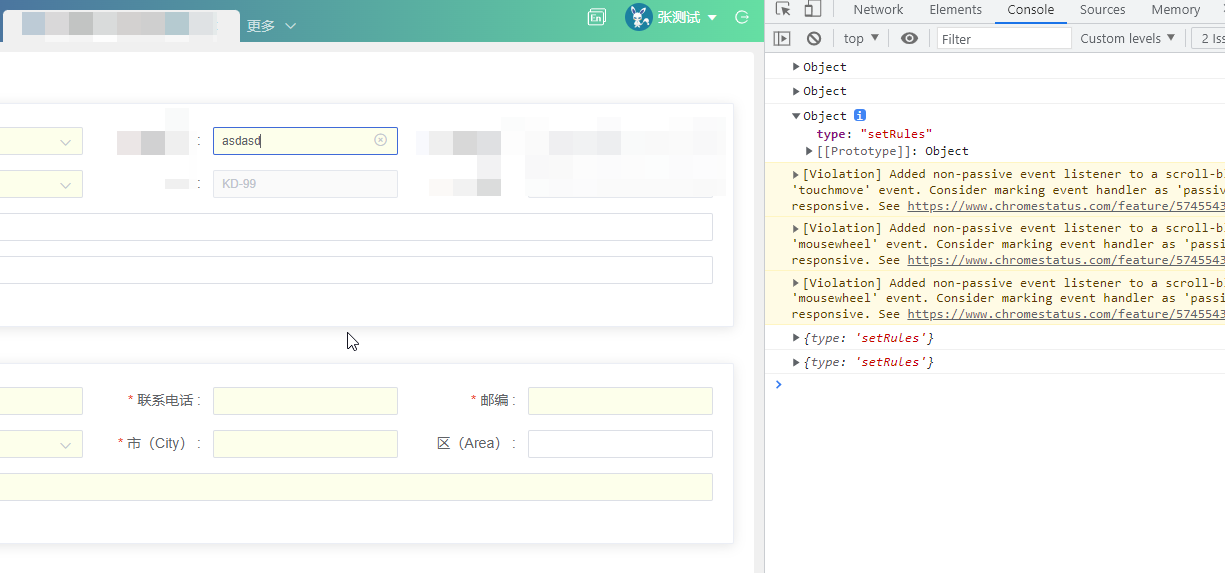
Task: Open chromestatus link in touchmove Violation
Action: [1066, 205]
